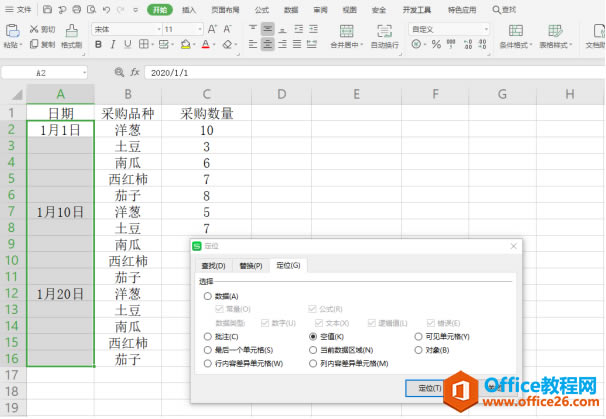Image resolution: width=606 pixels, height=419 pixels.
Task: Select the 列内容差异单元格(M) radio option
Action: [x=313, y=364]
